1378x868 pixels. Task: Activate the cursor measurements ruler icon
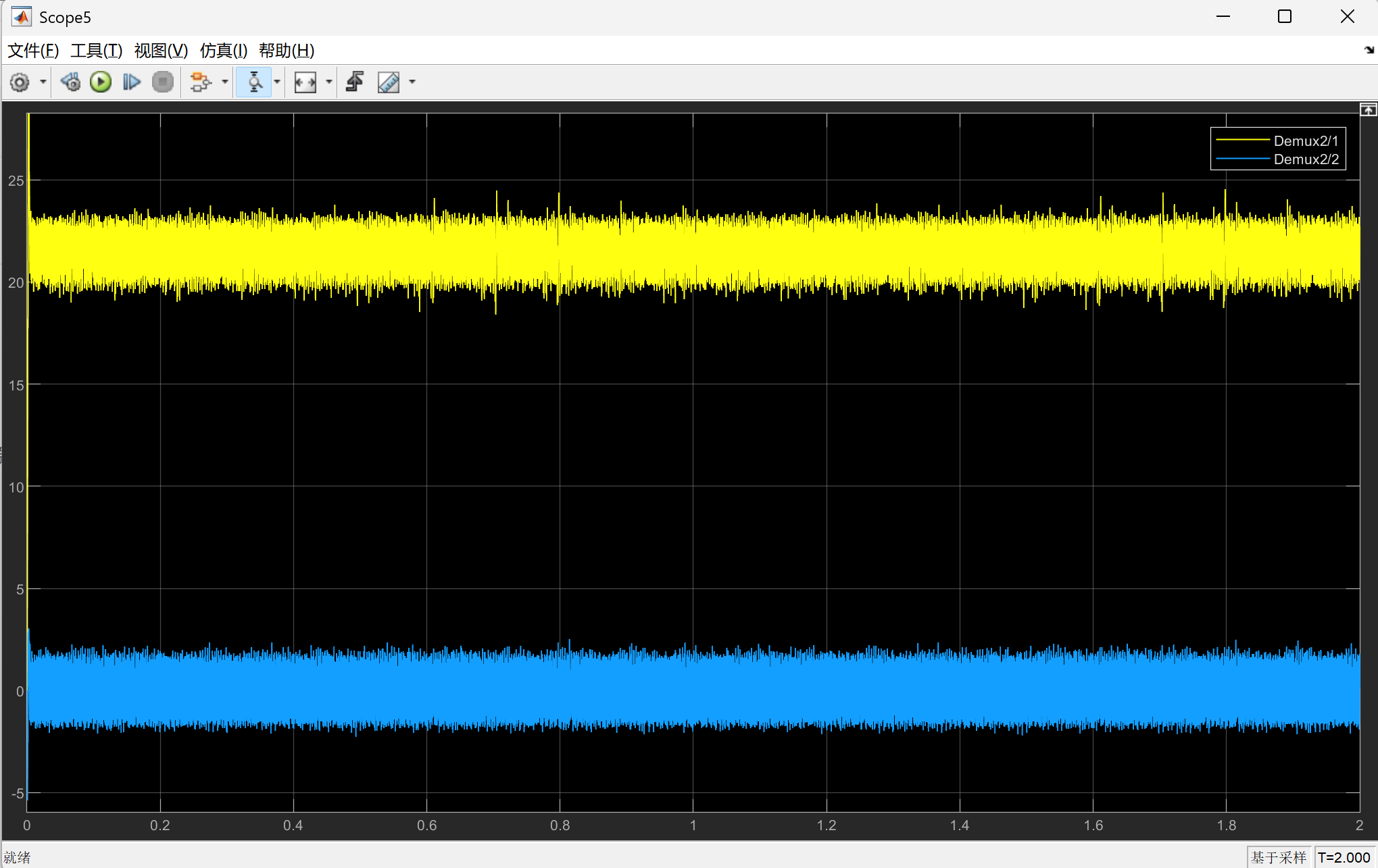pyautogui.click(x=389, y=82)
